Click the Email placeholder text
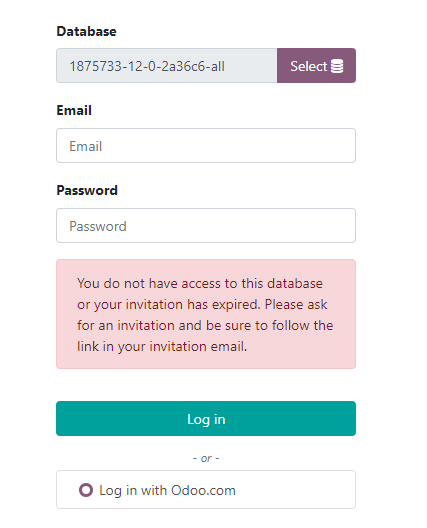The image size is (427, 528). coord(86,146)
